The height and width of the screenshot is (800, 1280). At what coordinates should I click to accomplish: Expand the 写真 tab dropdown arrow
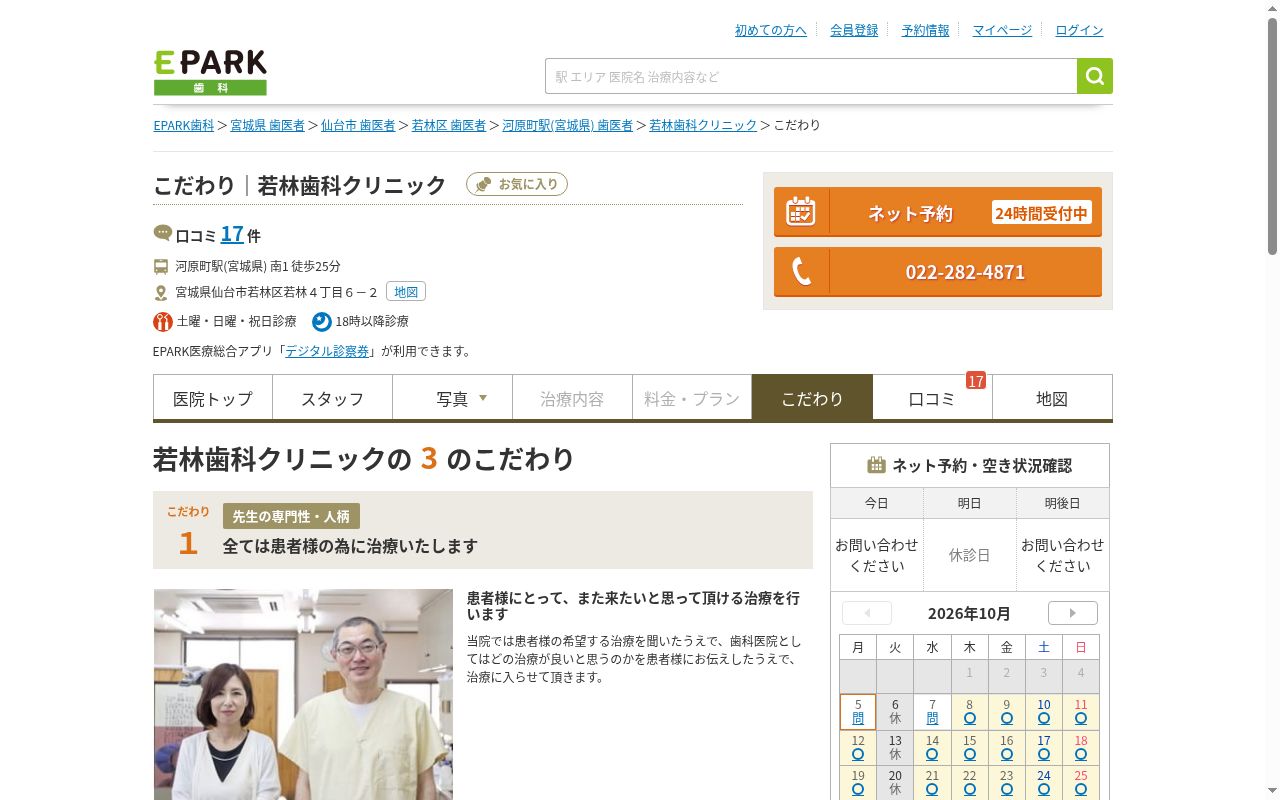(x=483, y=398)
